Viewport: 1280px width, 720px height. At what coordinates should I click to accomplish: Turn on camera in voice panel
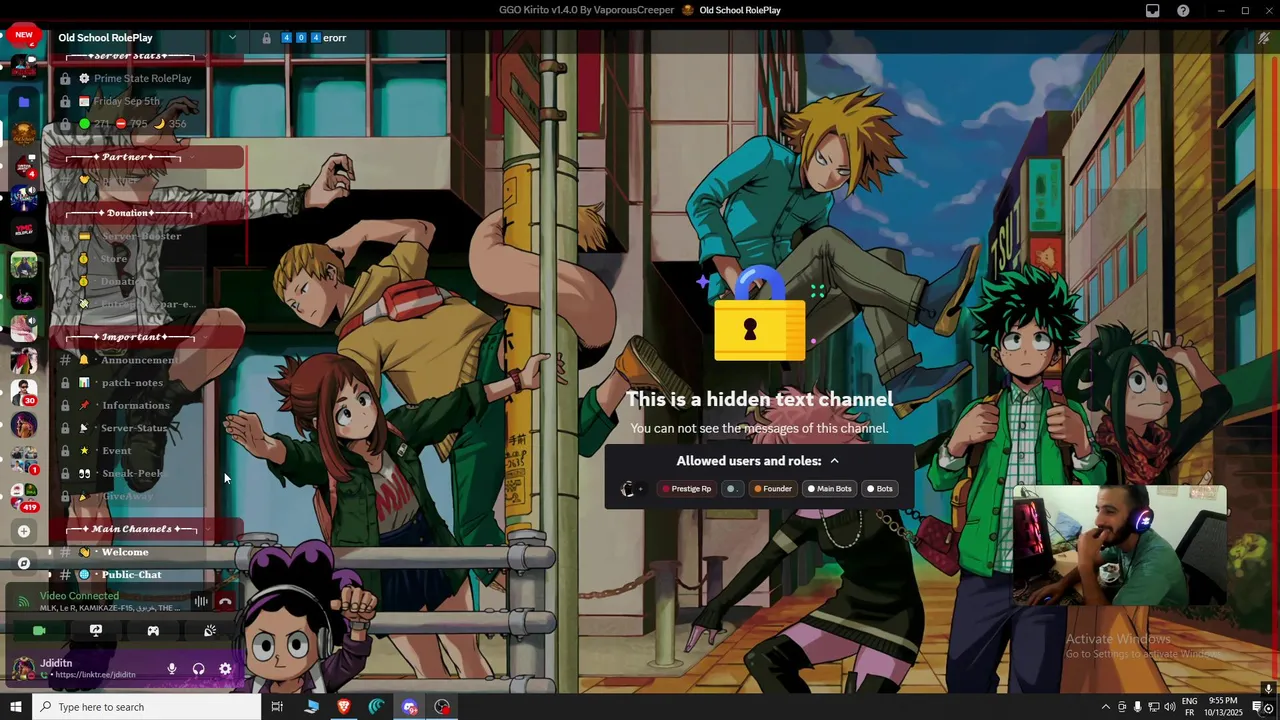click(x=39, y=631)
